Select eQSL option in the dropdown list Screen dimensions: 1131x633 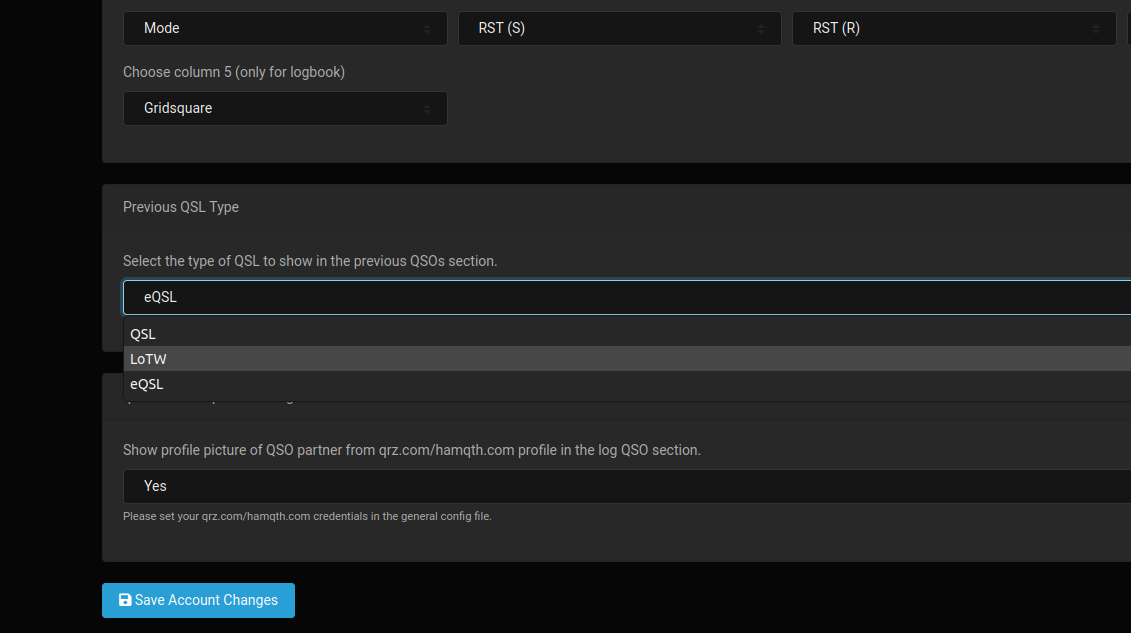coord(627,384)
